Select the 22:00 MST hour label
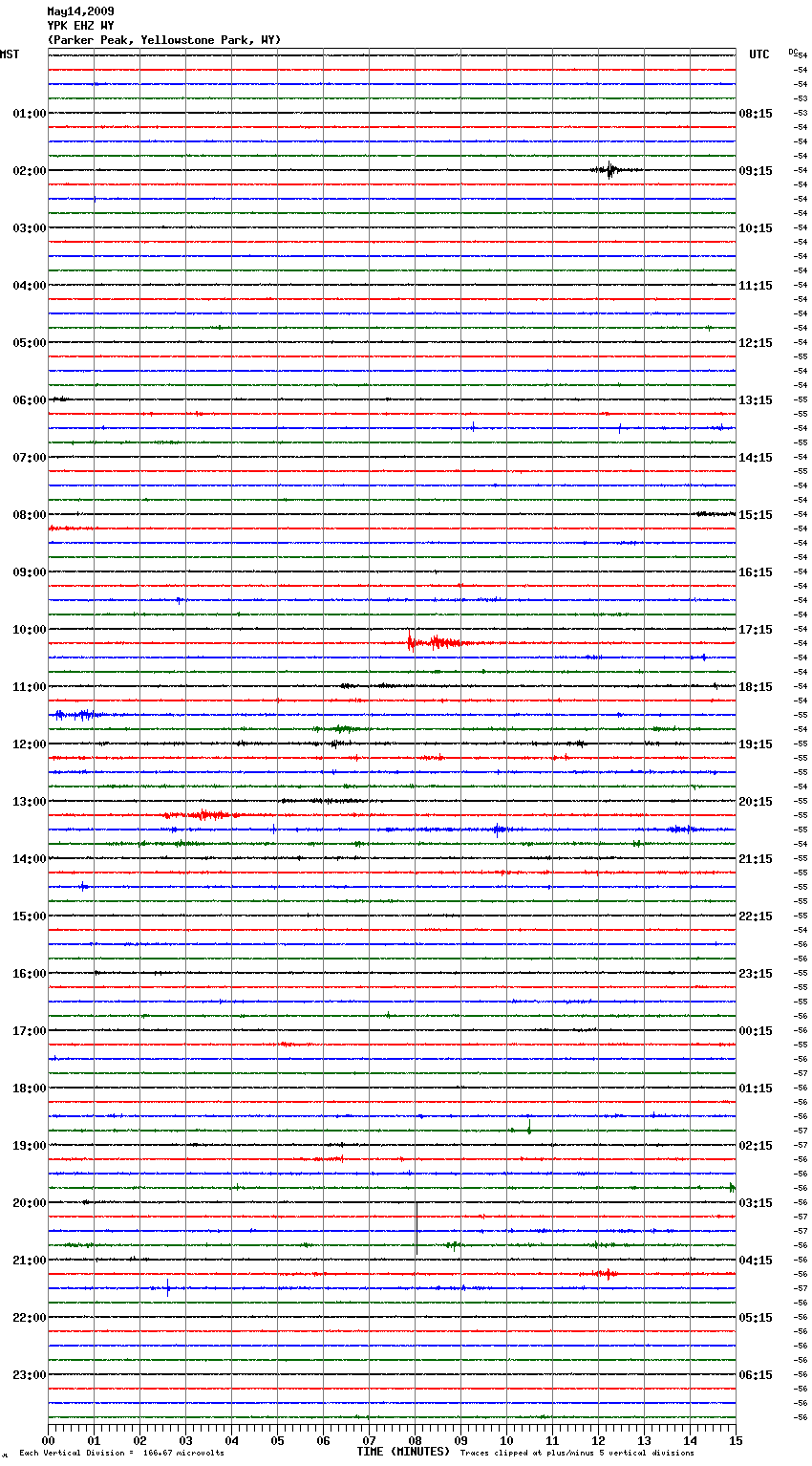 coord(29,1318)
